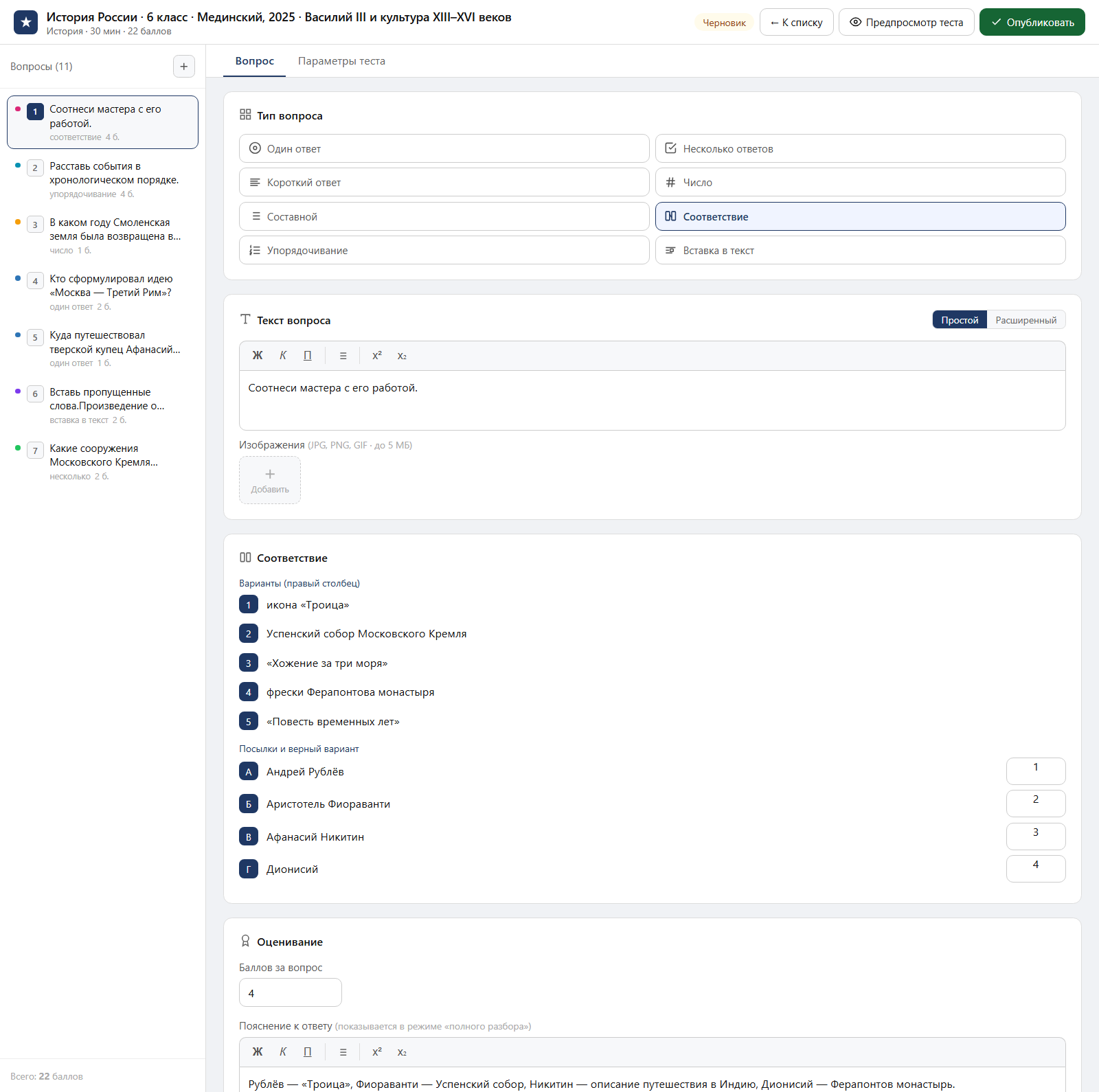Toggle italic in question text toolbar

point(283,356)
